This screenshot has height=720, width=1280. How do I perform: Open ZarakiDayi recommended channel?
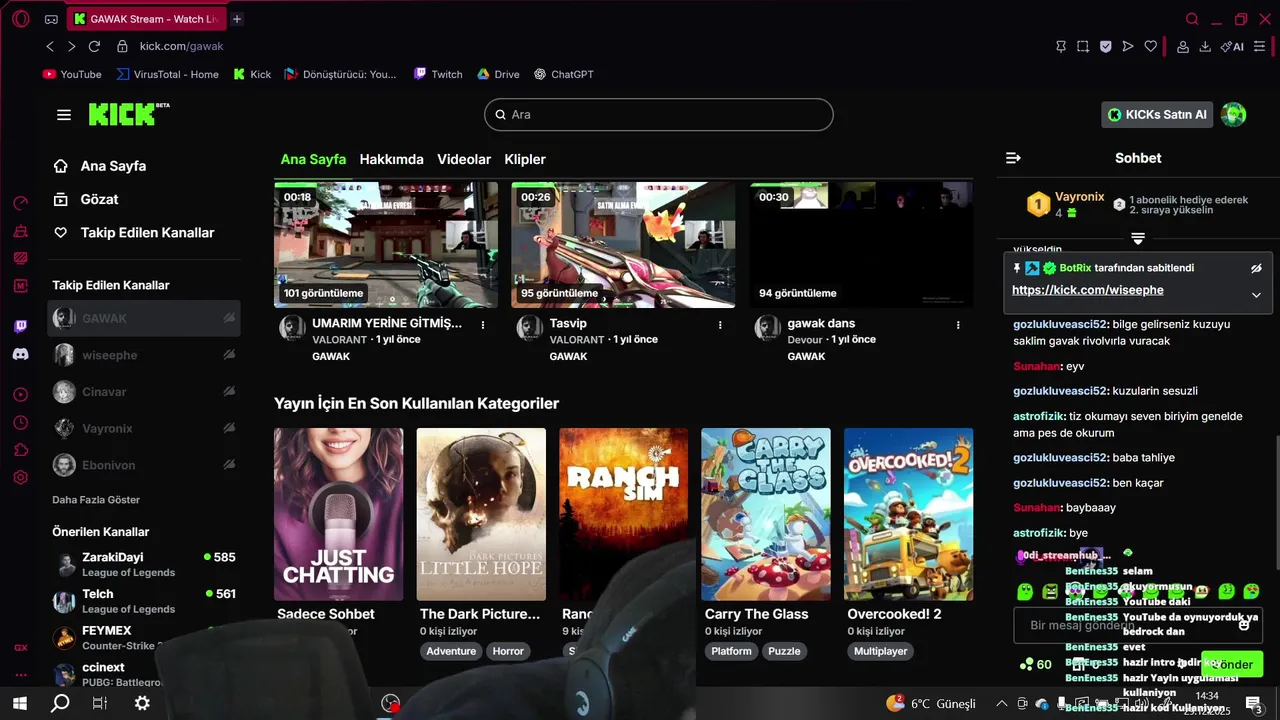tap(144, 564)
